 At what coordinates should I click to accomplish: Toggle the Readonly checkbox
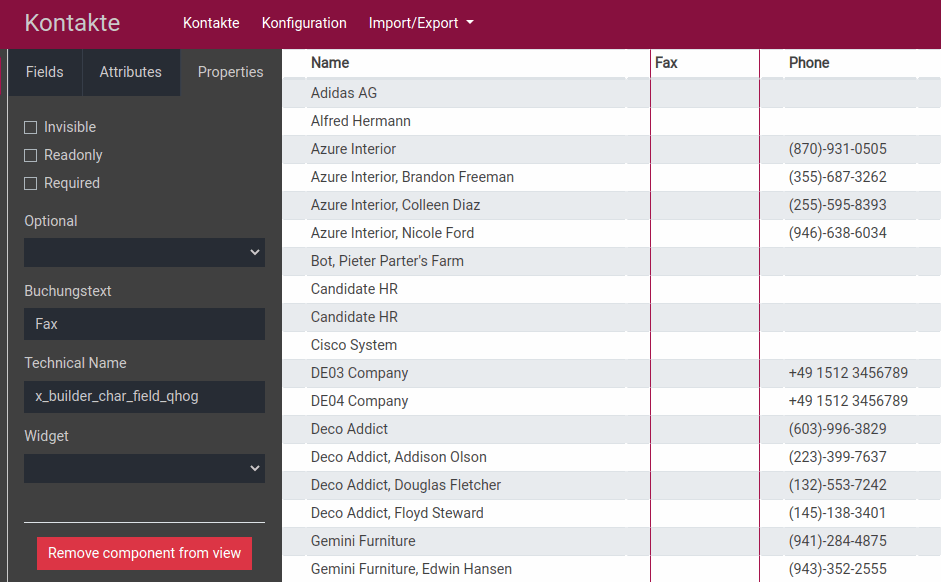pos(31,155)
